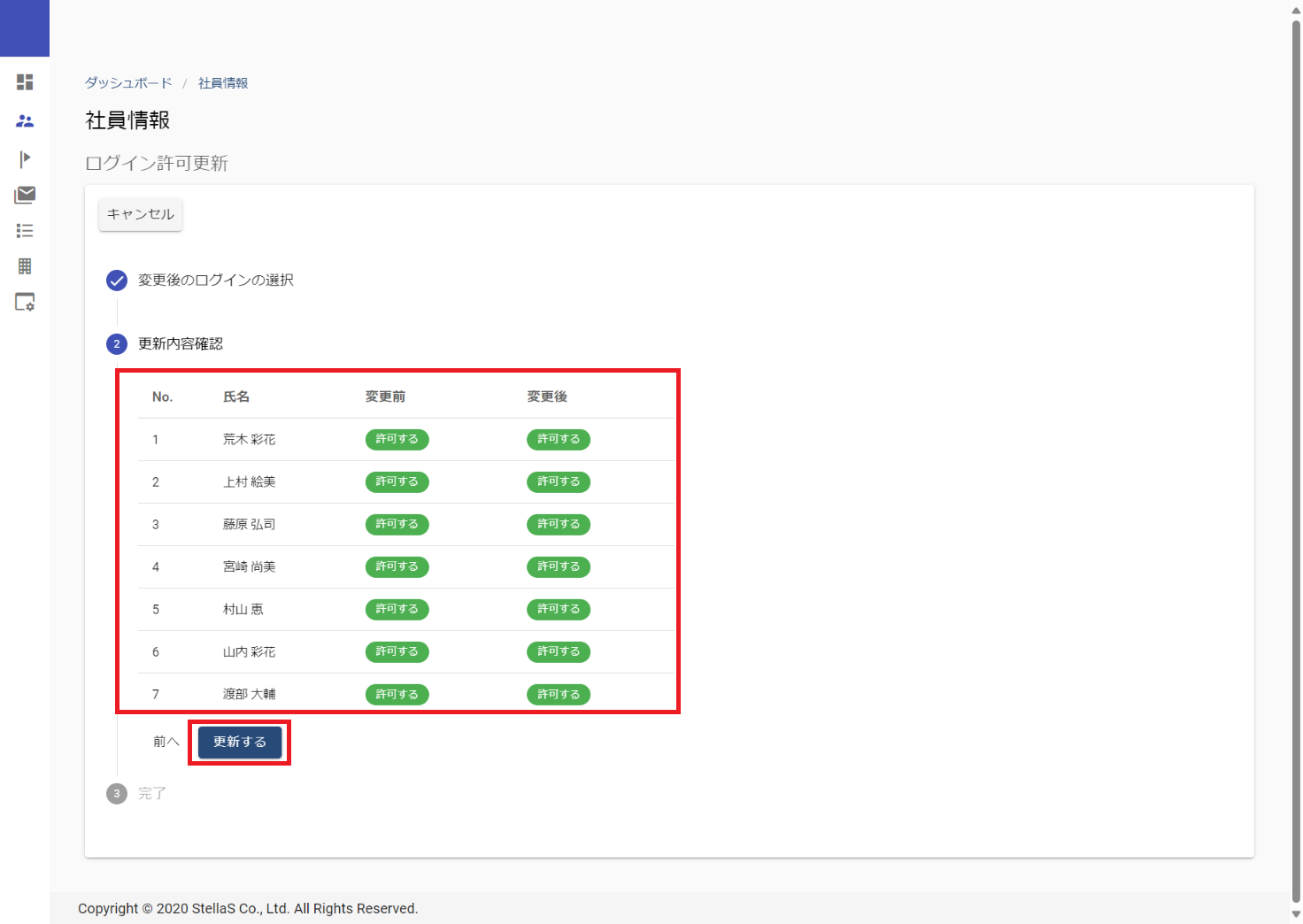Open the bulleted list sidebar icon
This screenshot has width=1303, height=924.
[x=25, y=231]
